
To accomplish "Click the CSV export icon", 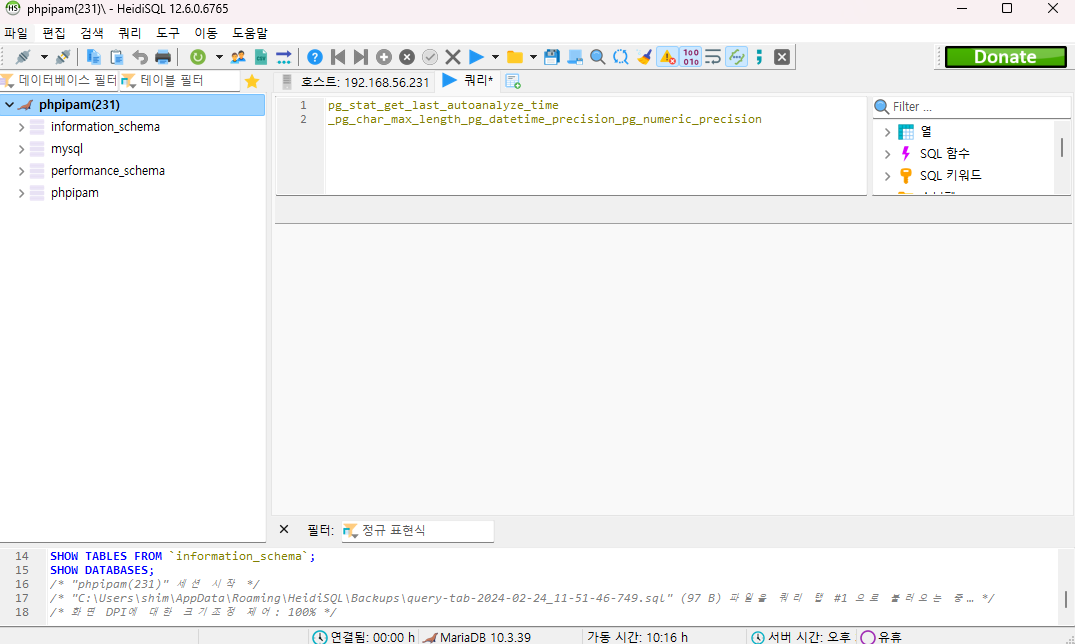I will click(x=261, y=57).
